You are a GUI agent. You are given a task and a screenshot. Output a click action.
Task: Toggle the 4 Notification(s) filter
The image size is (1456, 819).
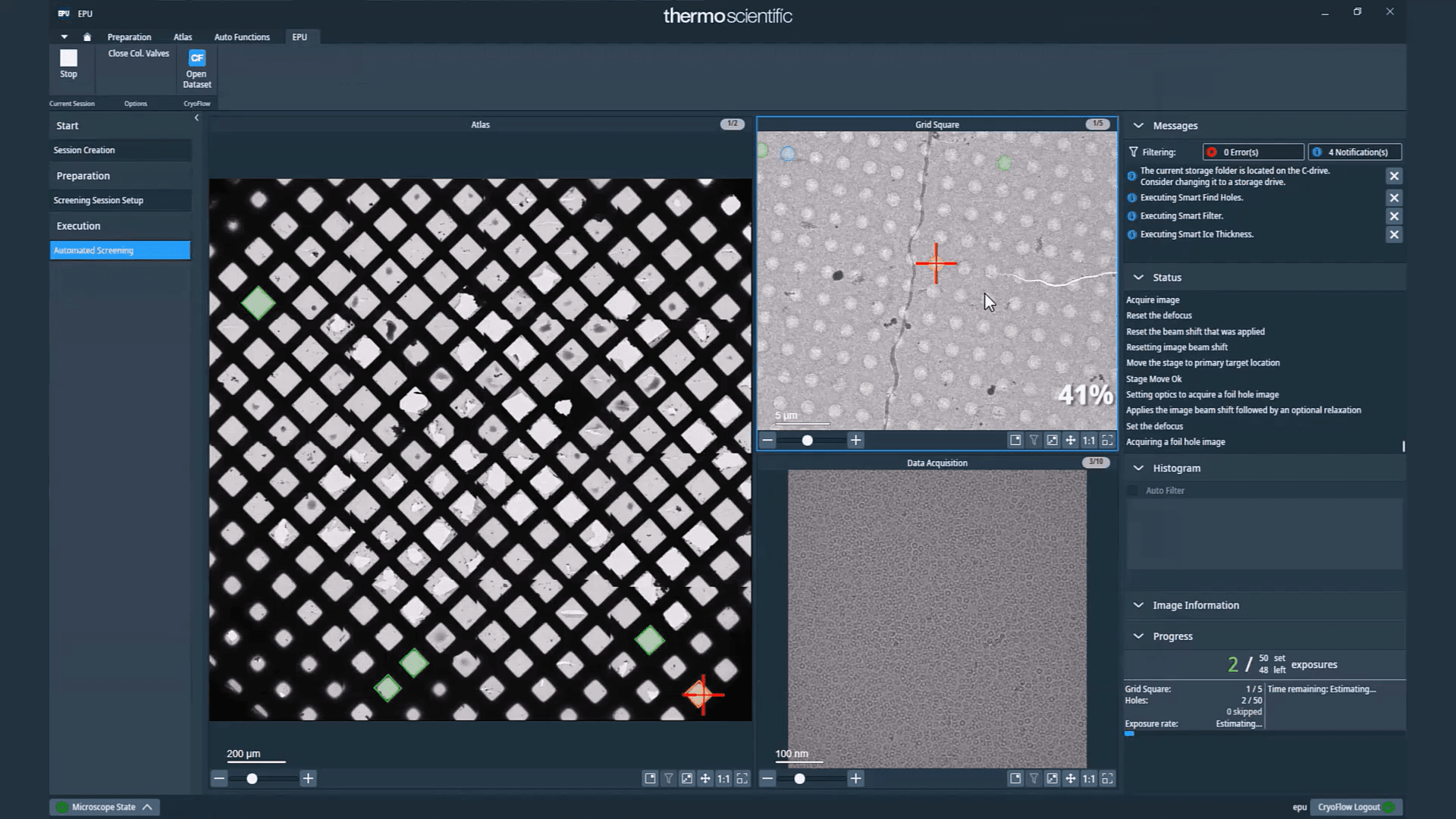coord(1354,152)
